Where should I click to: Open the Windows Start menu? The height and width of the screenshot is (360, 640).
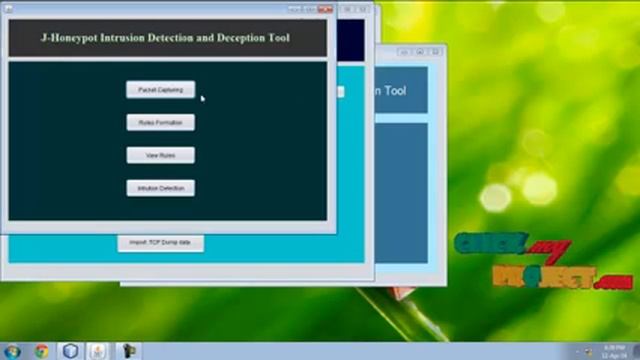click(13, 351)
